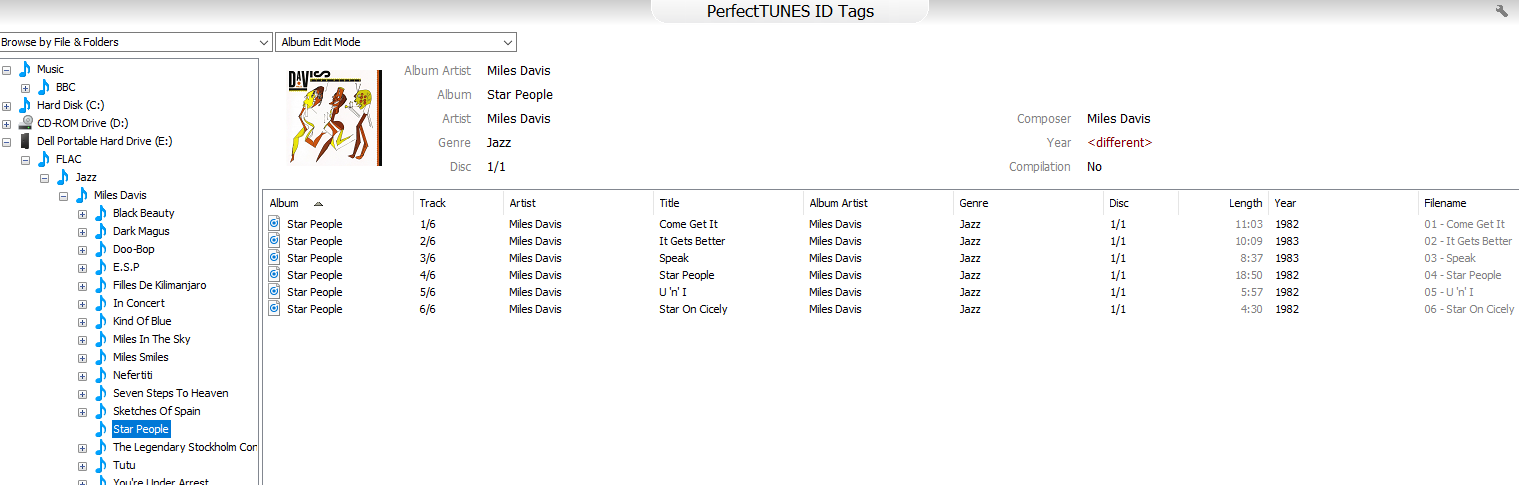Click the audio file icon for Come Get It
1519x485 pixels.
275,224
